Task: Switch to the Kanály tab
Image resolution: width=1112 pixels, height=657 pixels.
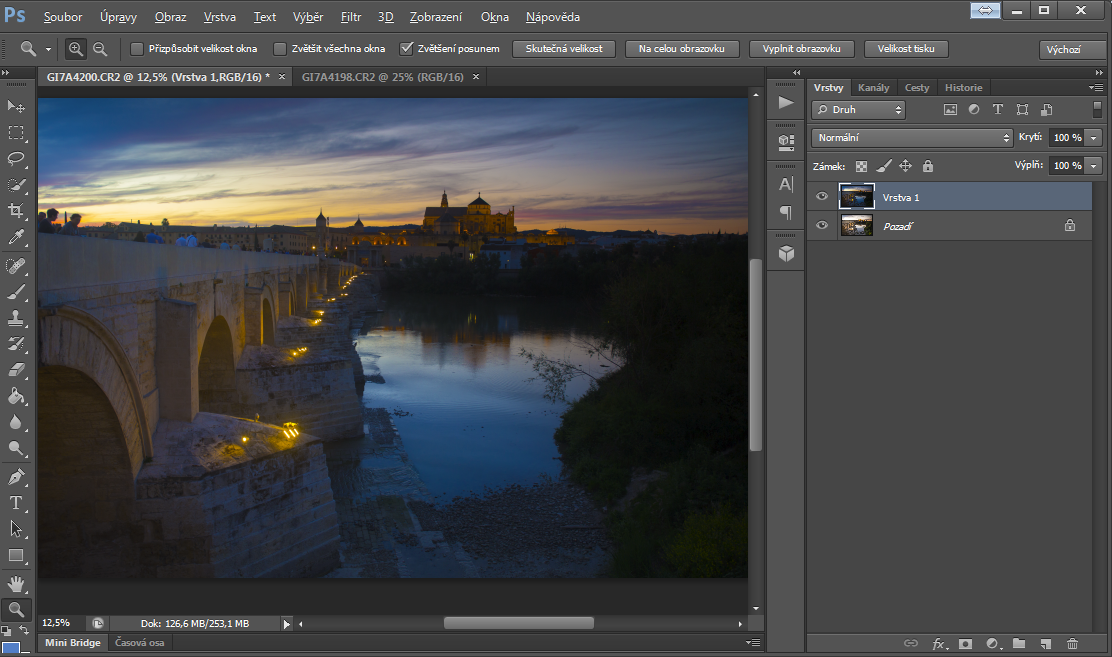Action: (x=873, y=88)
